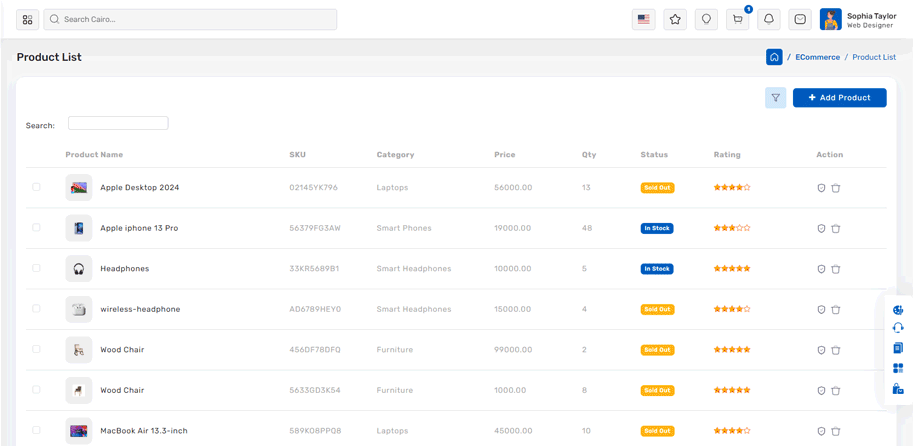The image size is (913, 446).
Task: Click the notification bell icon
Action: pos(769,19)
